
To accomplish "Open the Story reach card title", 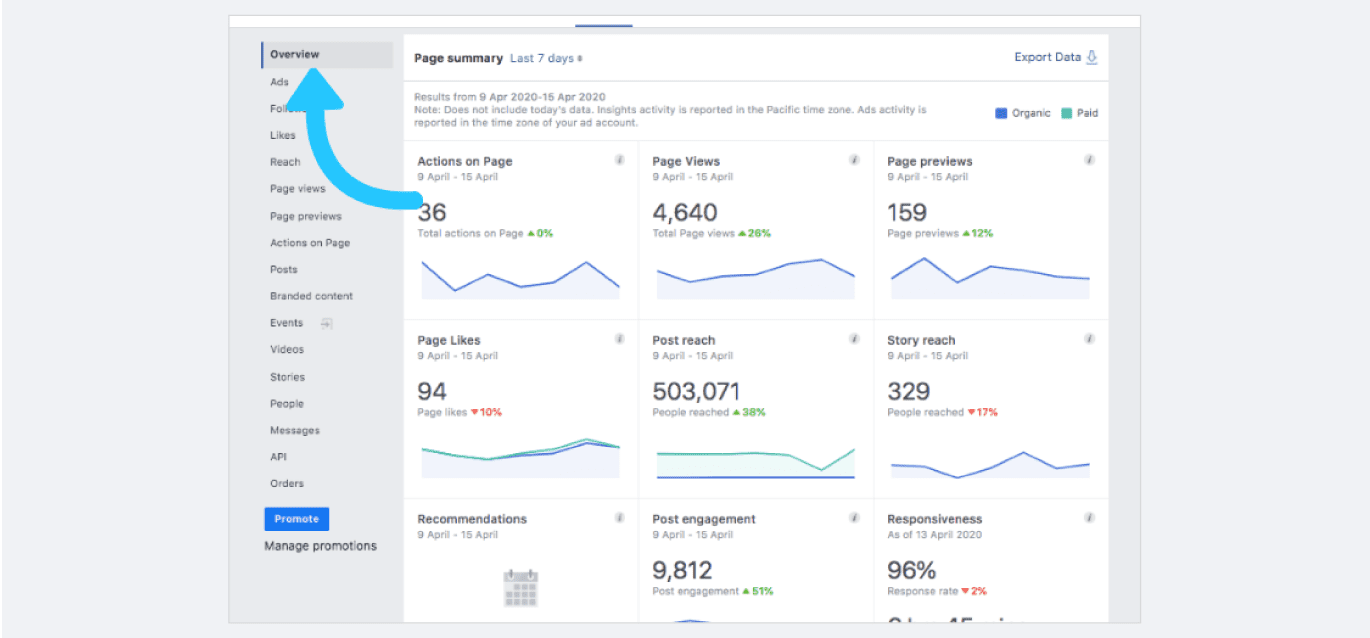I will (921, 340).
